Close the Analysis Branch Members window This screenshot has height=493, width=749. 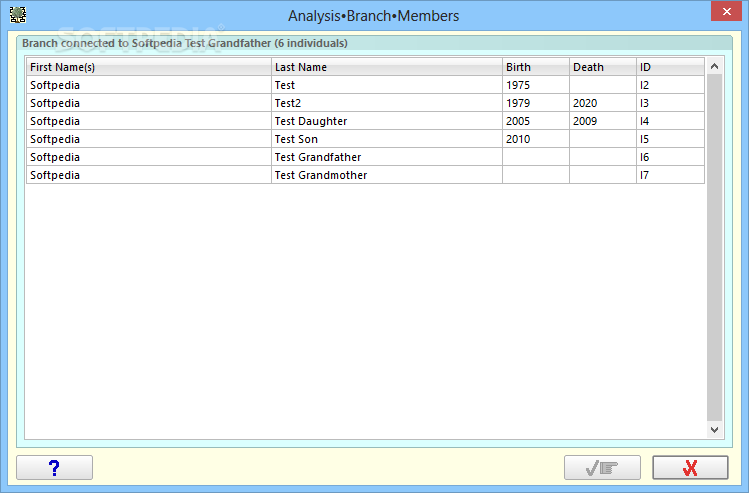coord(726,11)
